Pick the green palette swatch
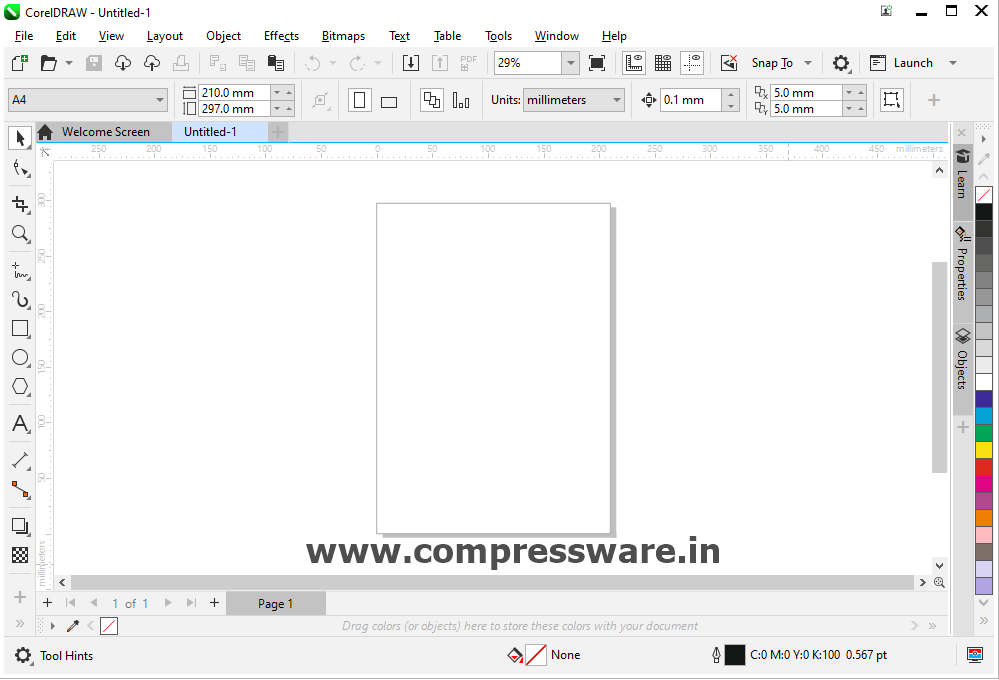999x680 pixels. click(x=984, y=432)
